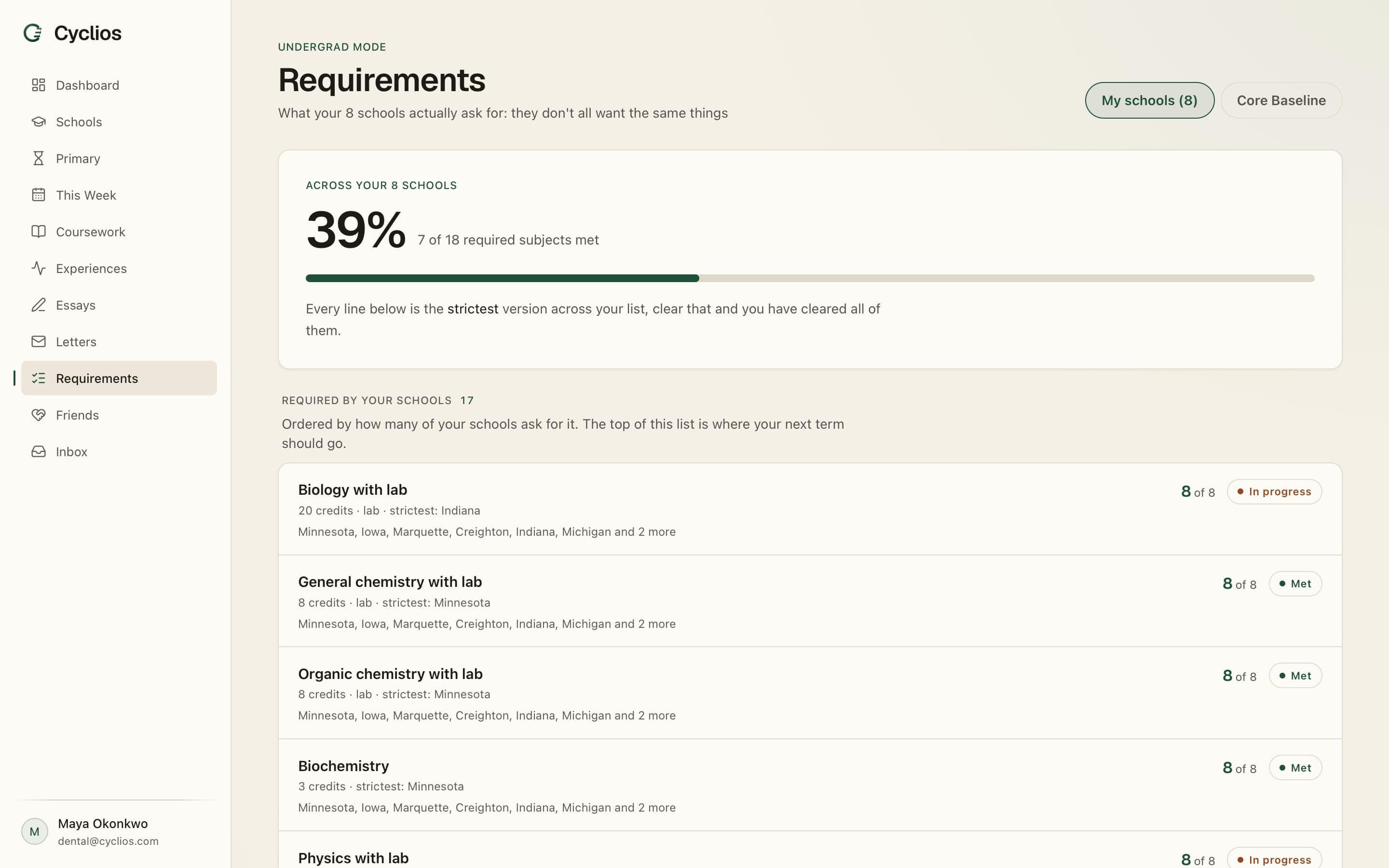
Task: Click the Letters envelope icon
Action: click(x=39, y=341)
